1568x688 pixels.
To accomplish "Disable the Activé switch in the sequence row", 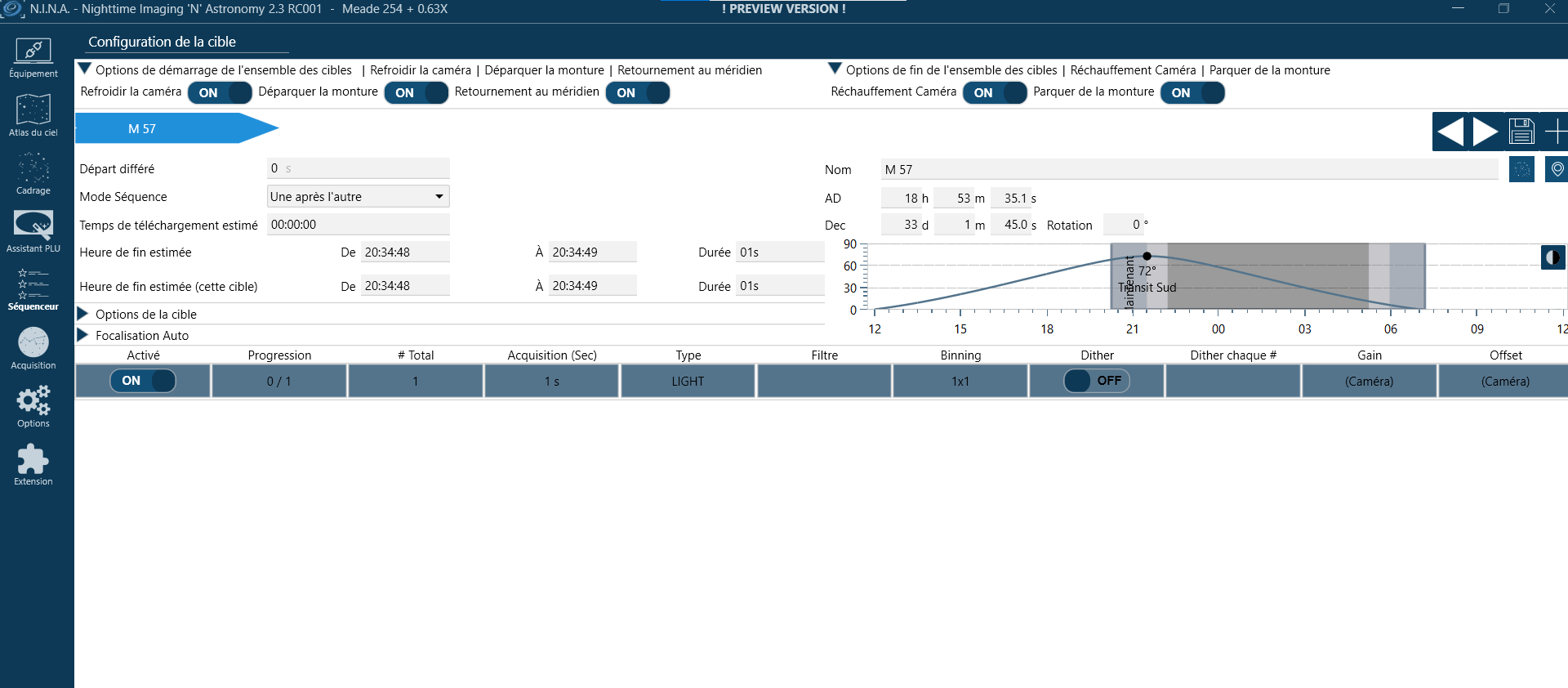I will pos(143,381).
